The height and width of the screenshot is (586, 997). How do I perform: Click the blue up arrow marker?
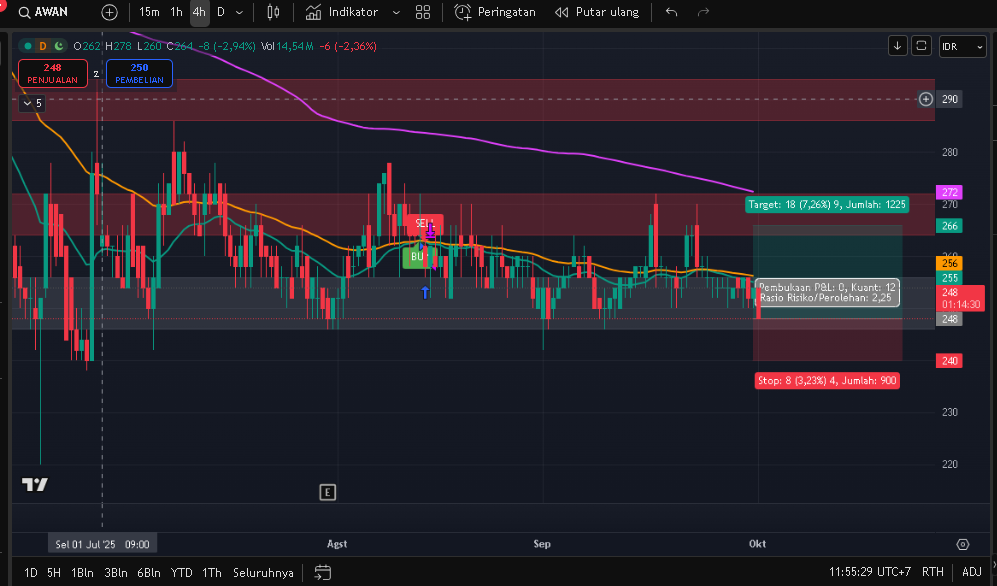tap(425, 292)
